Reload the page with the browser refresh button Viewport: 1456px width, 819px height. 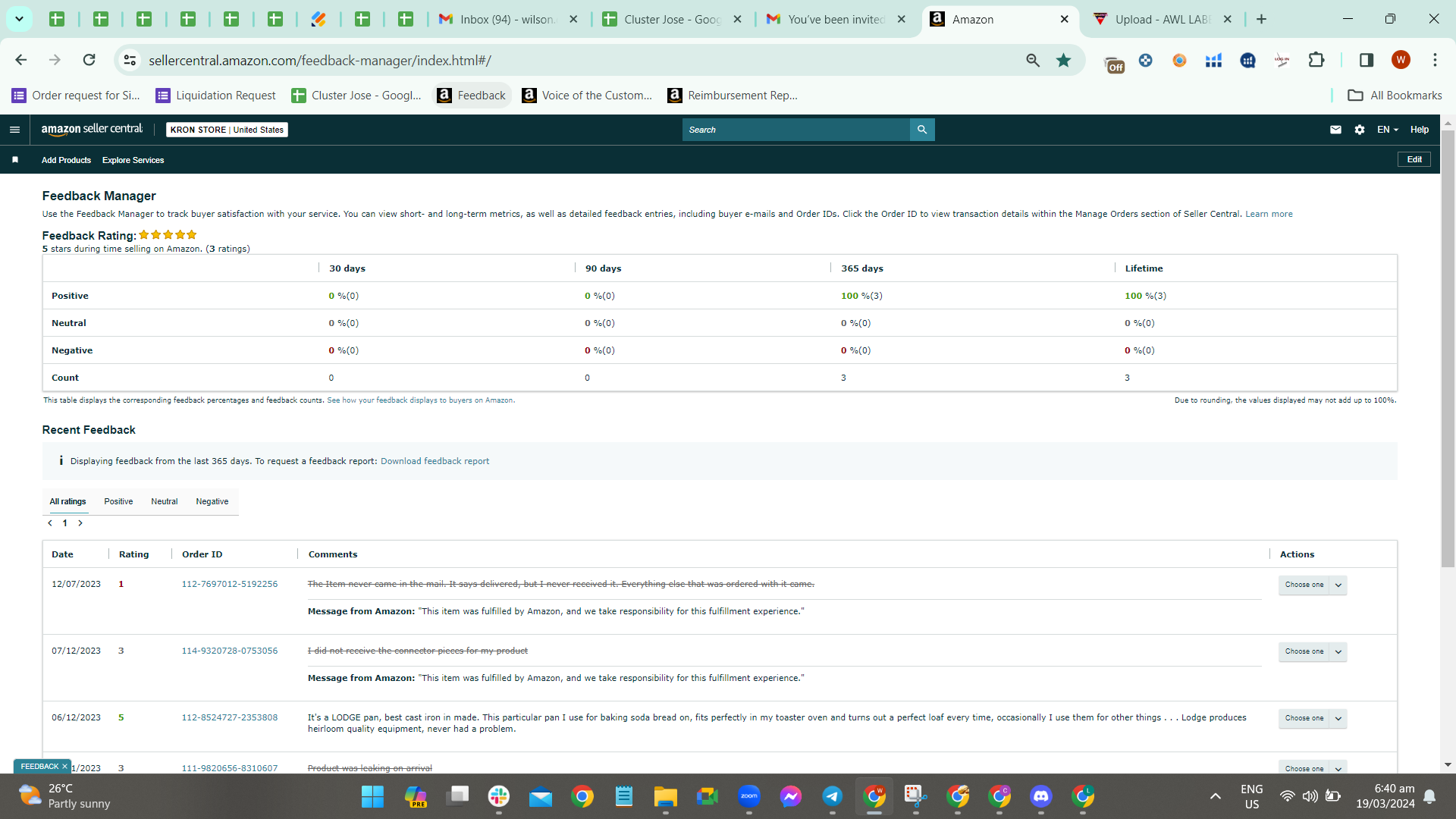[89, 60]
